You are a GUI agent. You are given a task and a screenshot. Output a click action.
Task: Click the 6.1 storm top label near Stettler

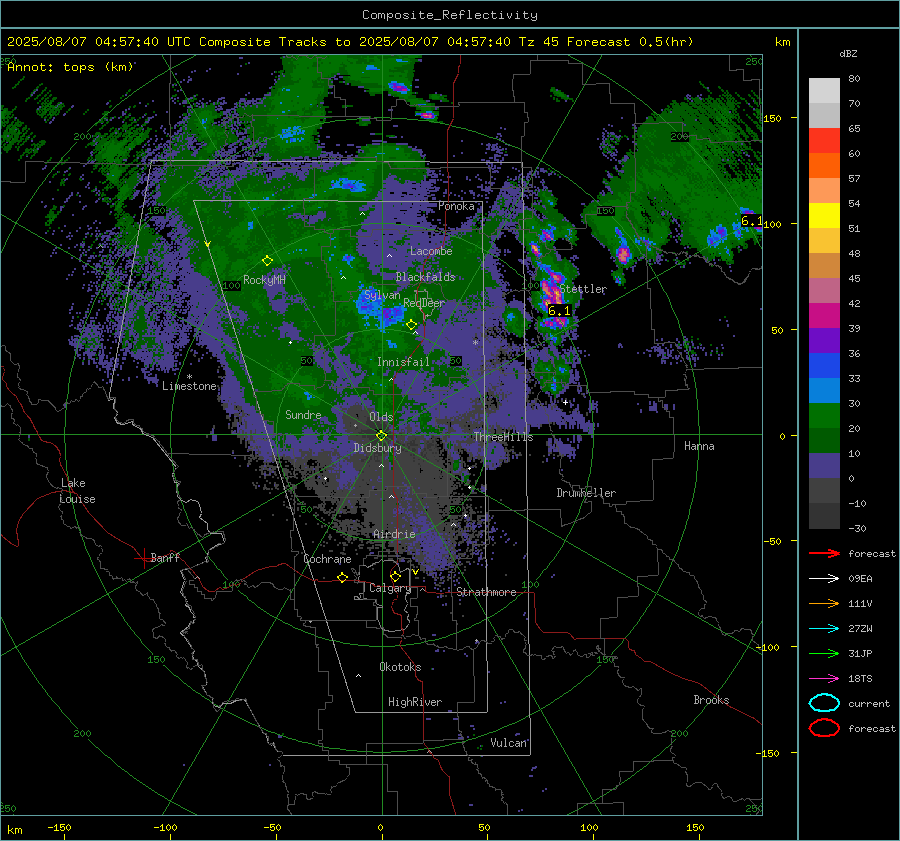pos(558,311)
